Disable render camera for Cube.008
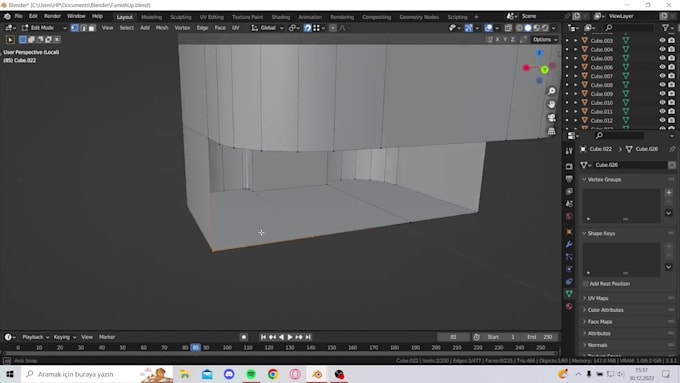Viewport: 680px width, 383px height. coord(671,85)
